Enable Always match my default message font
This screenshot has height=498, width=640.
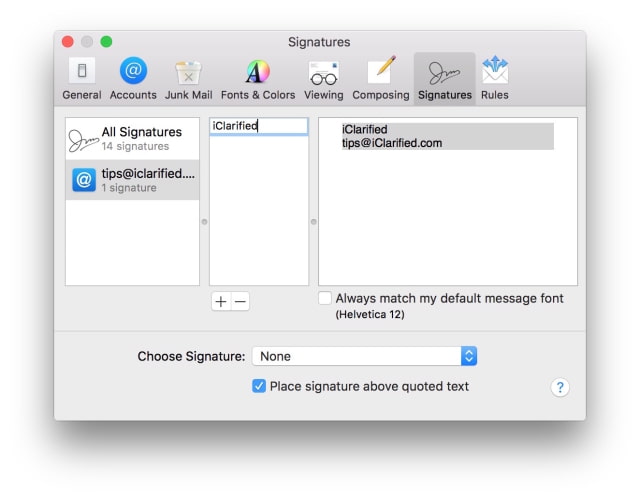(325, 298)
